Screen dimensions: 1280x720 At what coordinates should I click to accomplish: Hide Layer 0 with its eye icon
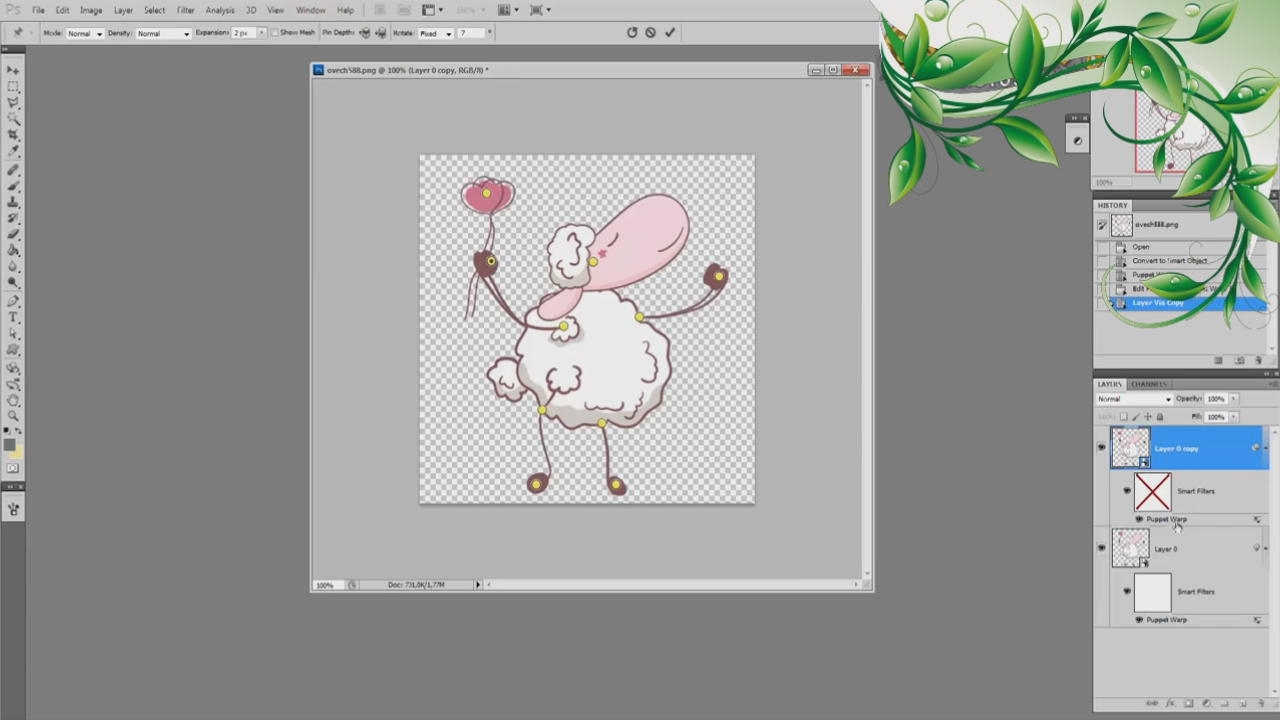click(x=1101, y=548)
